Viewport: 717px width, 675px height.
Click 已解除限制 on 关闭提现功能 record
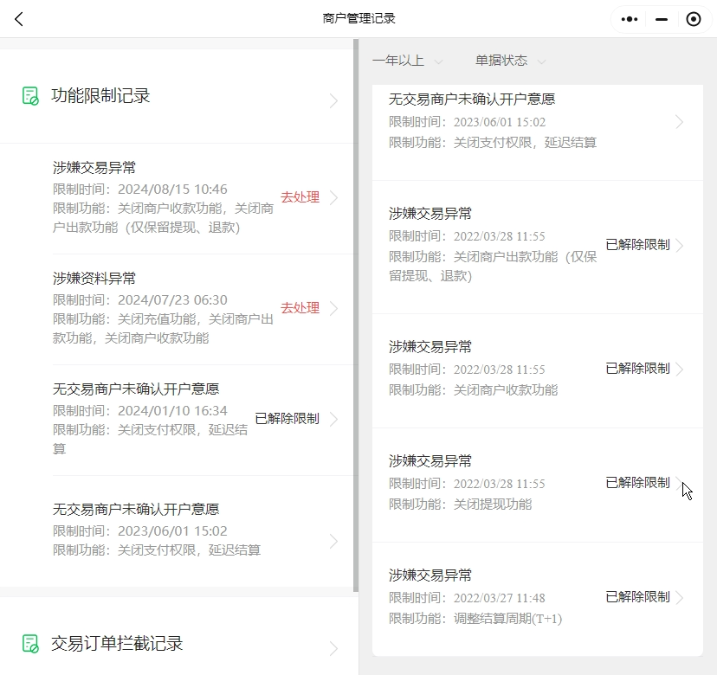[x=637, y=482]
